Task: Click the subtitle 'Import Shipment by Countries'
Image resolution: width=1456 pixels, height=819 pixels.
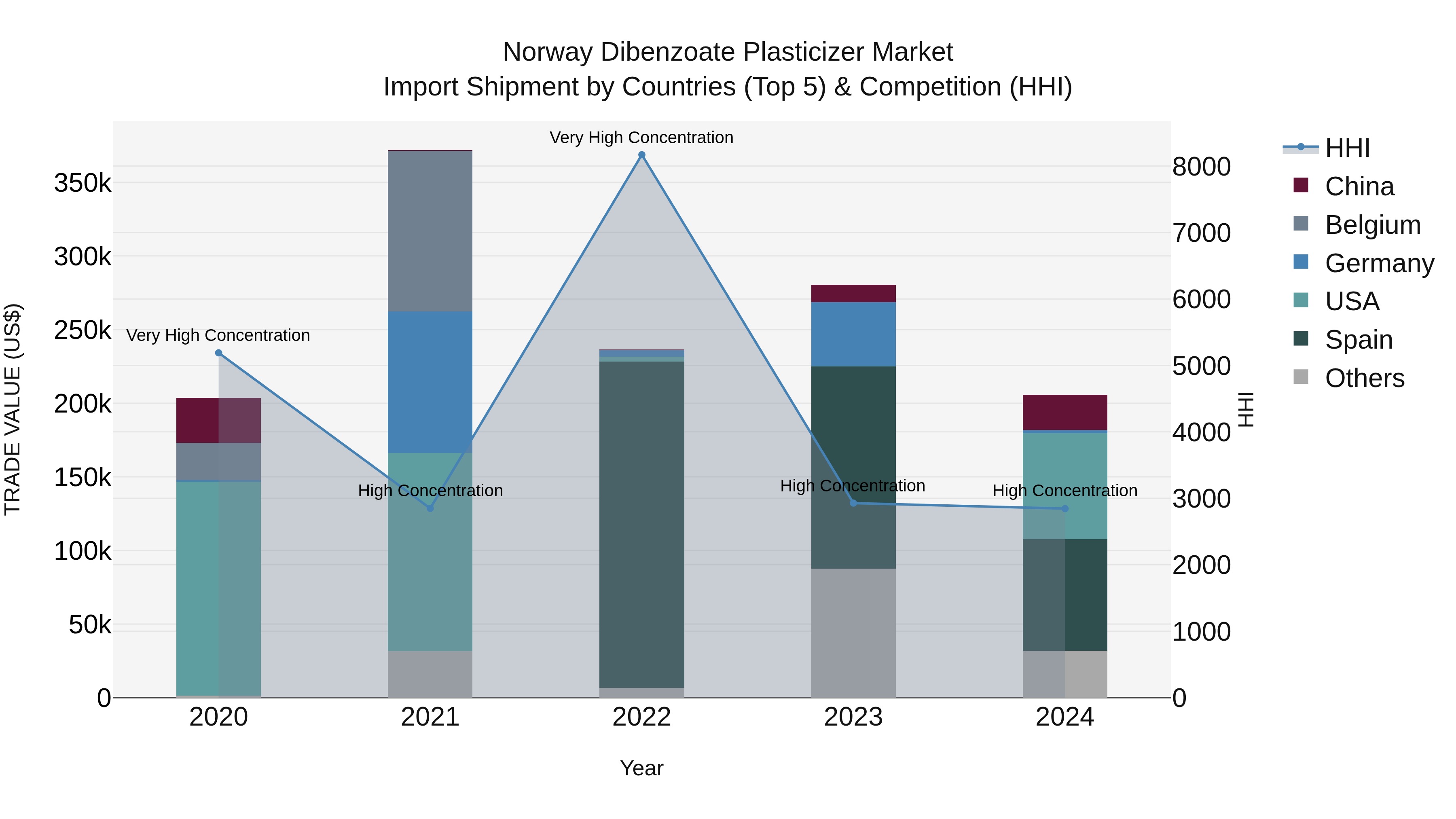Action: pos(560,87)
